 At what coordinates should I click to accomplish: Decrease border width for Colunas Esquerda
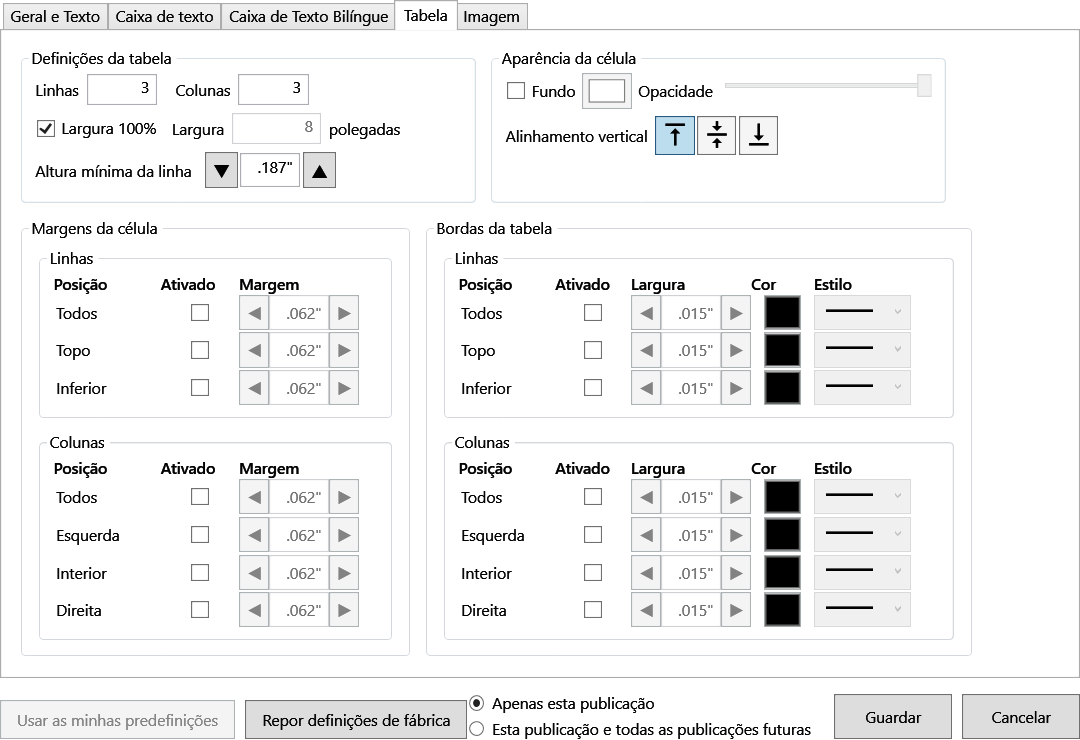point(646,535)
